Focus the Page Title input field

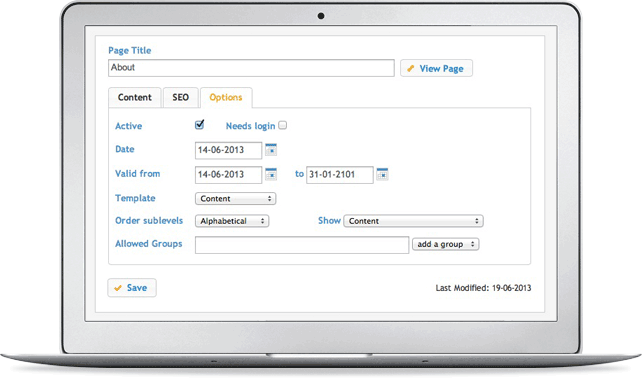(251, 68)
